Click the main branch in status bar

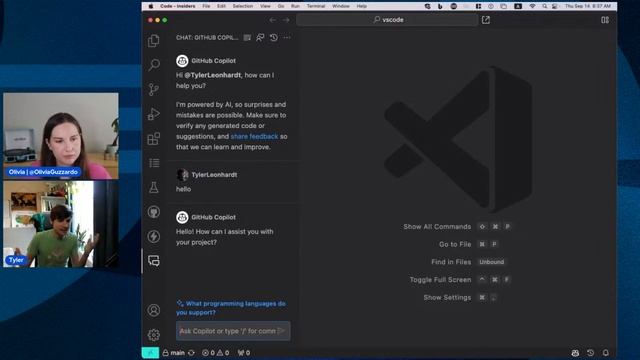coord(174,353)
